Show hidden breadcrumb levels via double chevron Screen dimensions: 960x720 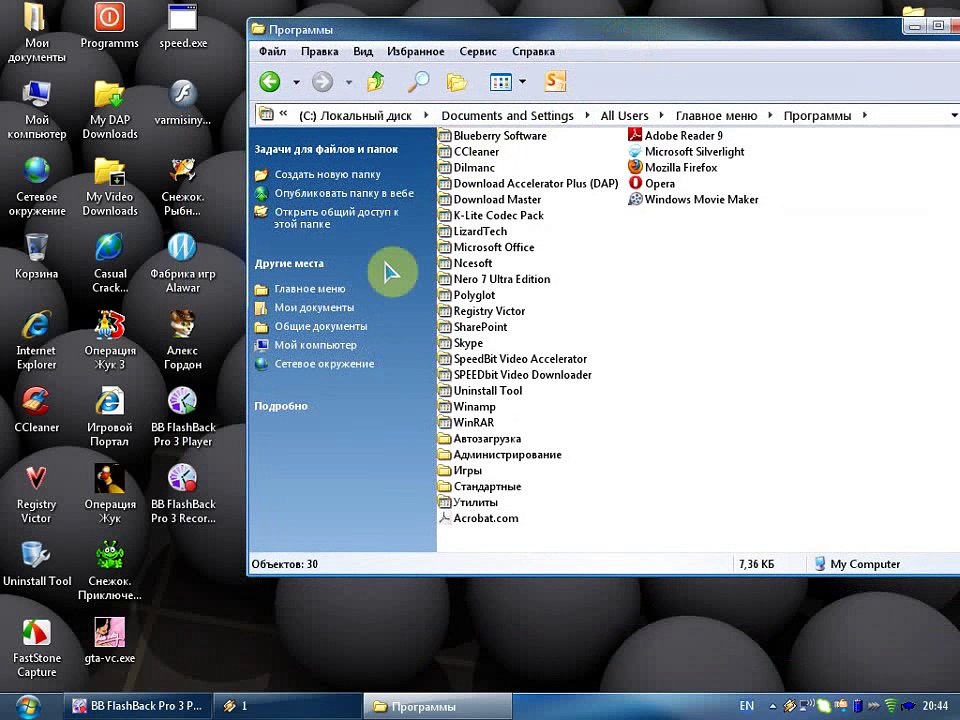click(x=283, y=113)
